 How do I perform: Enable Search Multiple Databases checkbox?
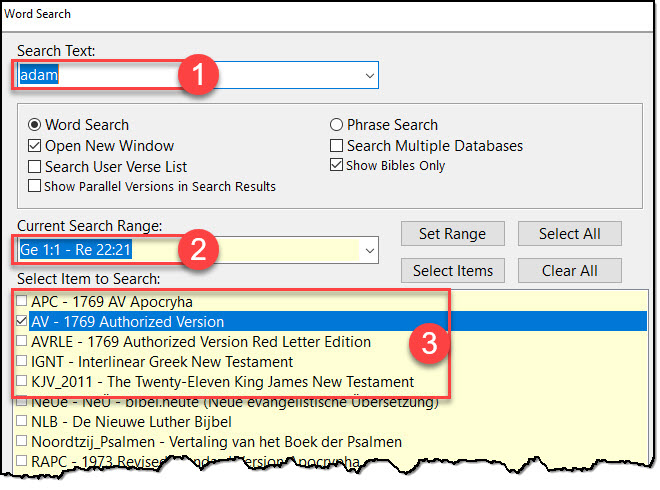tap(336, 146)
